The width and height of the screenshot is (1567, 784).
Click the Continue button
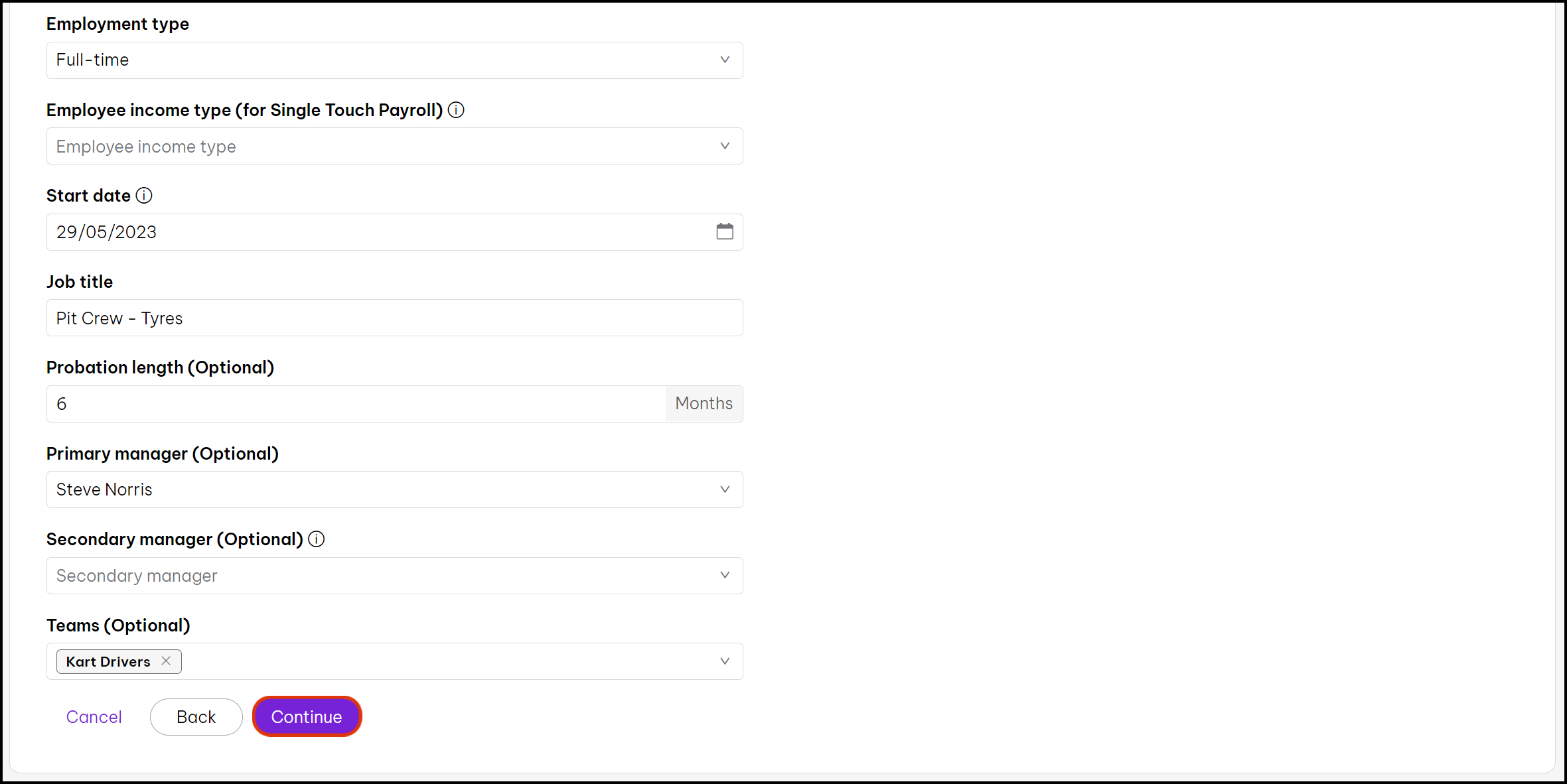pyautogui.click(x=307, y=716)
